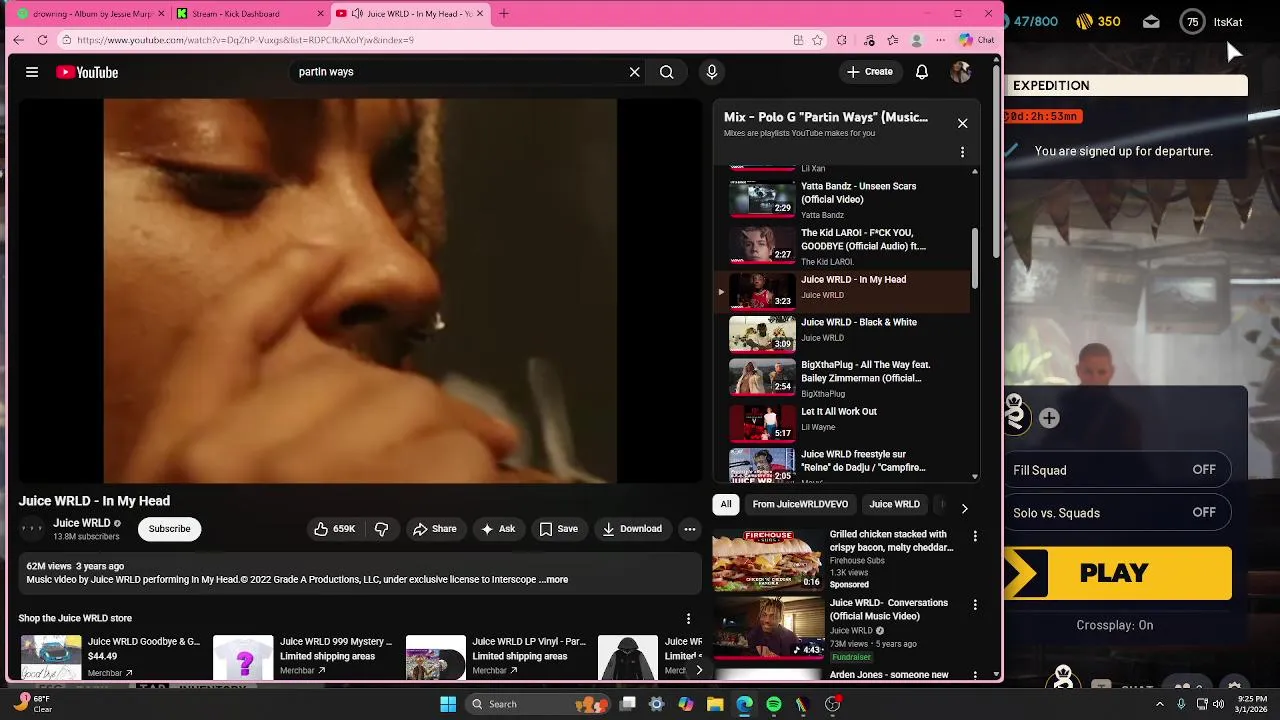Go to YouTube home via the logo
Image resolution: width=1280 pixels, height=720 pixels.
[x=87, y=72]
